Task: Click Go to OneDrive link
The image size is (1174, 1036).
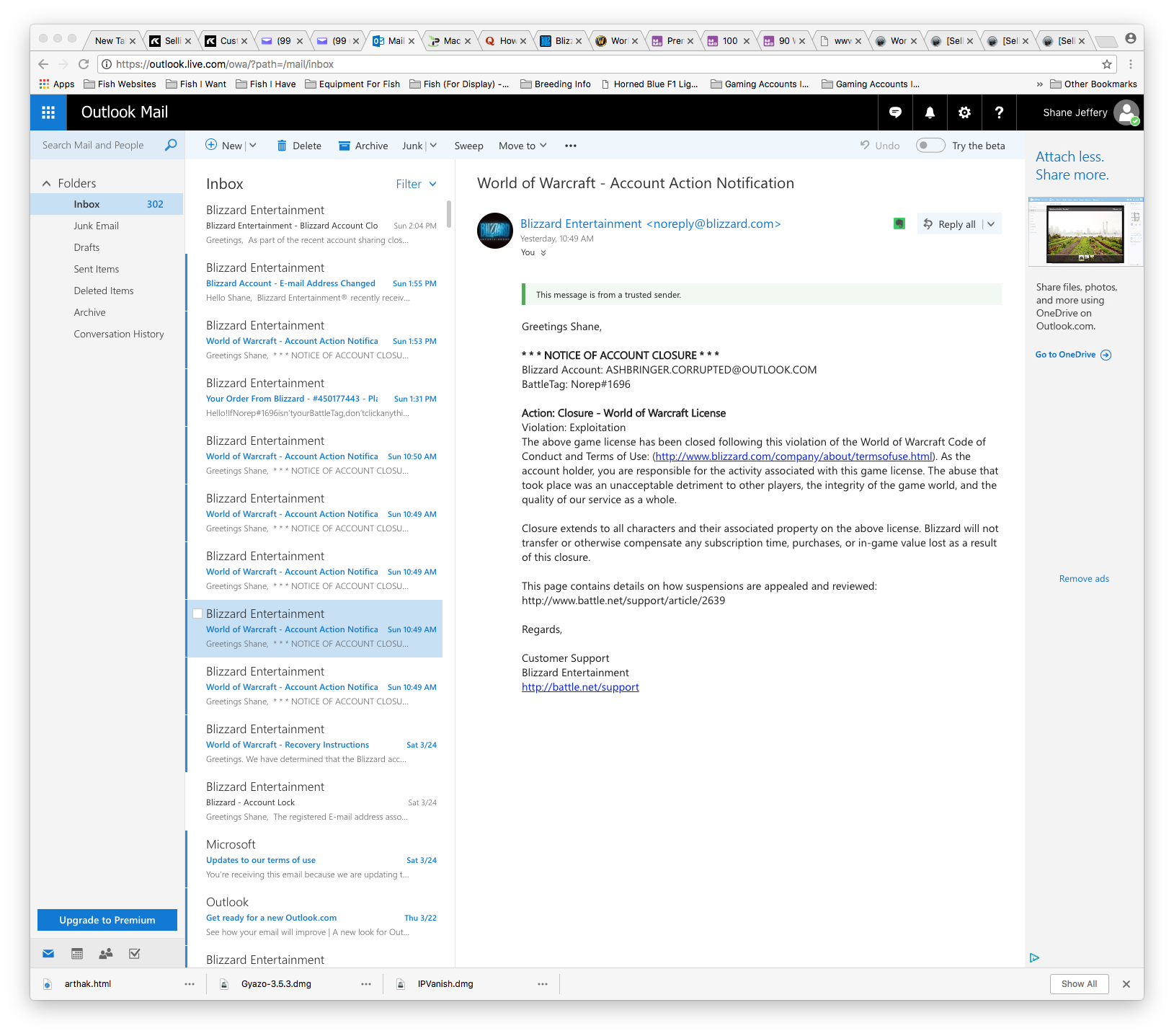Action: (x=1073, y=355)
